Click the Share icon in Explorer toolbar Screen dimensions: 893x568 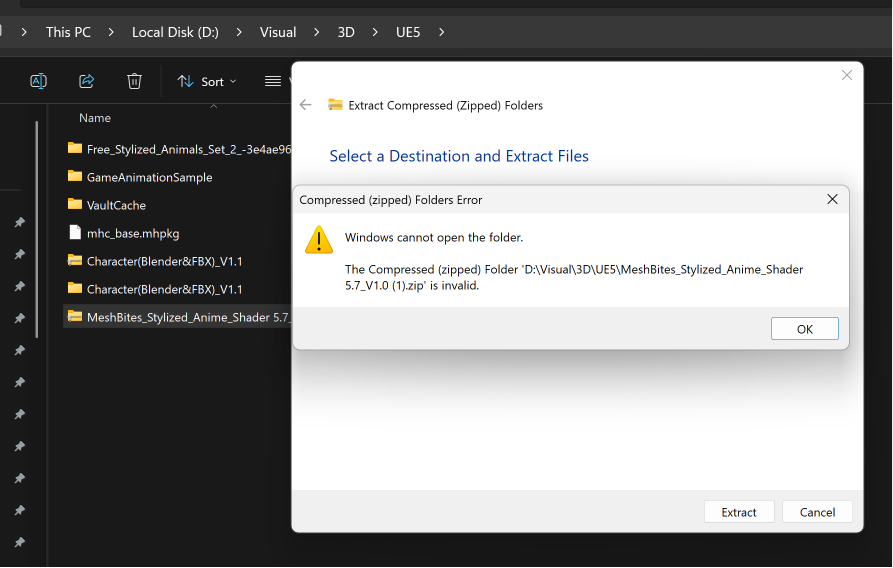86,81
